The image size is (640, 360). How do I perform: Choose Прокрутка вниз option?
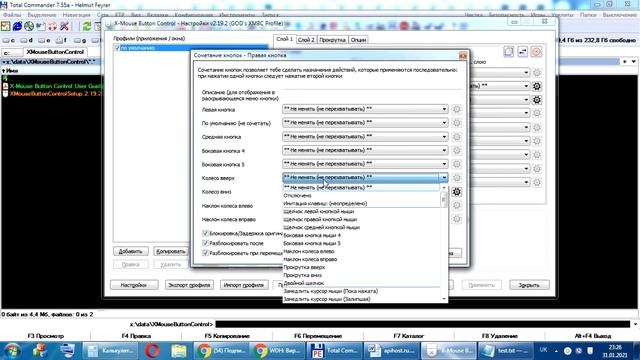362,275
